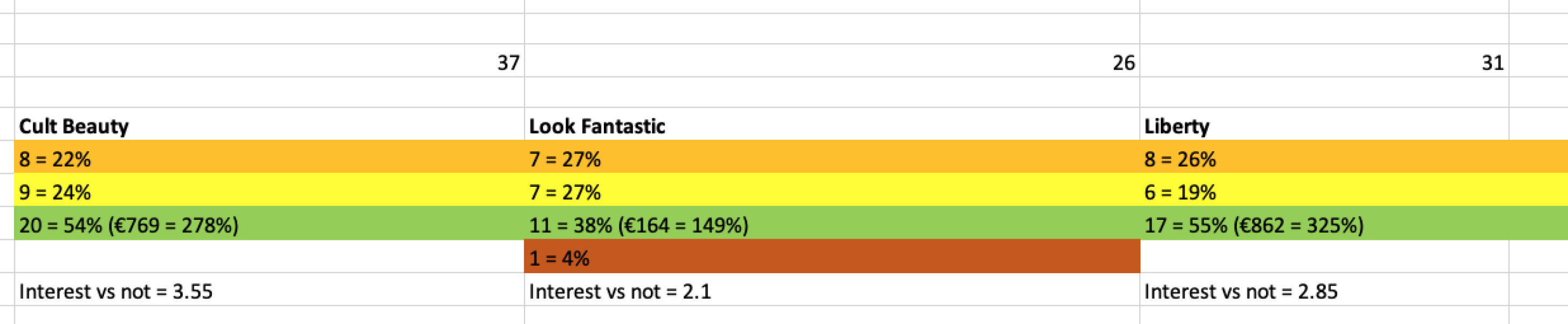
Task: Click the Look Fantastic header cell
Action: 831,126
